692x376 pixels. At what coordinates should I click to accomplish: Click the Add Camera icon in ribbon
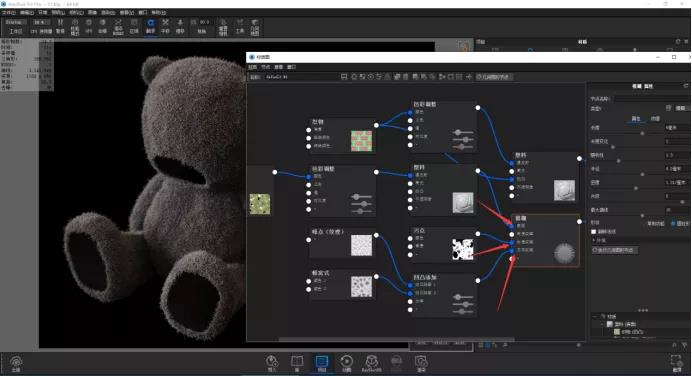pyautogui.click(x=223, y=26)
